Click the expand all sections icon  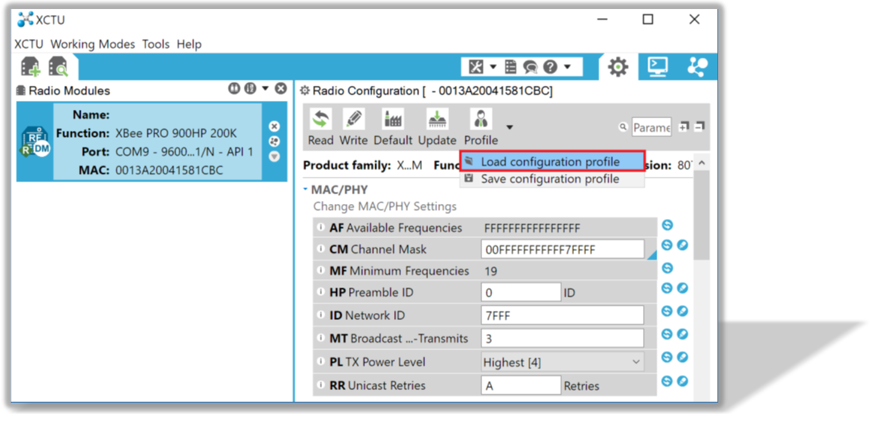pyautogui.click(x=684, y=126)
